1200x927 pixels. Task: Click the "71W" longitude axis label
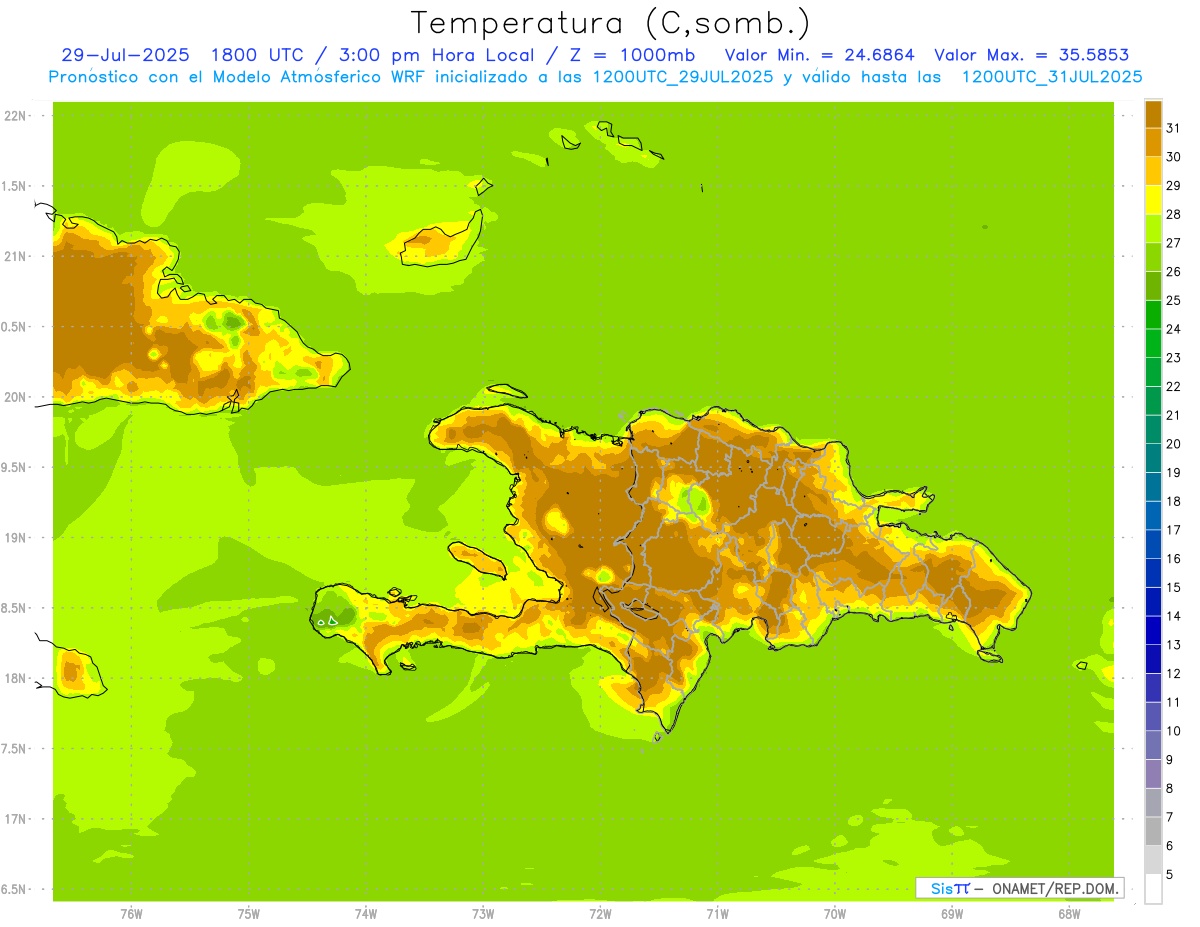(x=717, y=914)
